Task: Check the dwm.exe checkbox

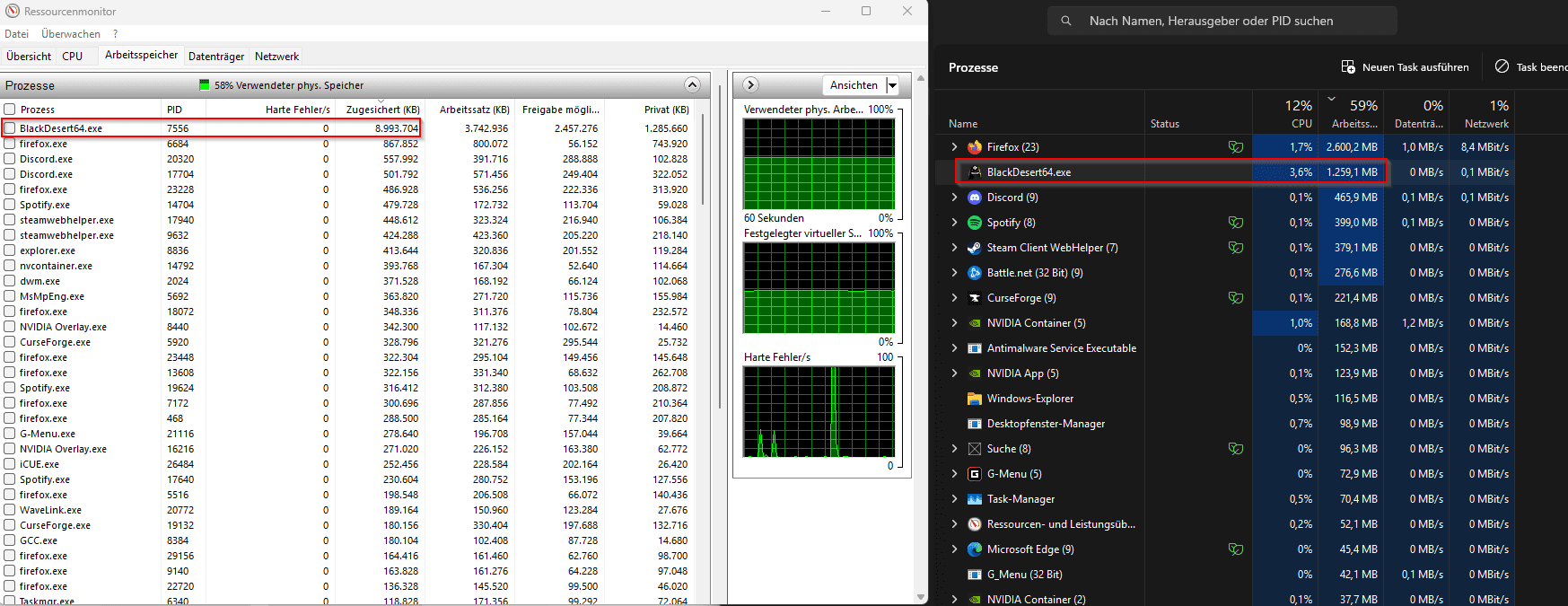Action: [x=10, y=281]
